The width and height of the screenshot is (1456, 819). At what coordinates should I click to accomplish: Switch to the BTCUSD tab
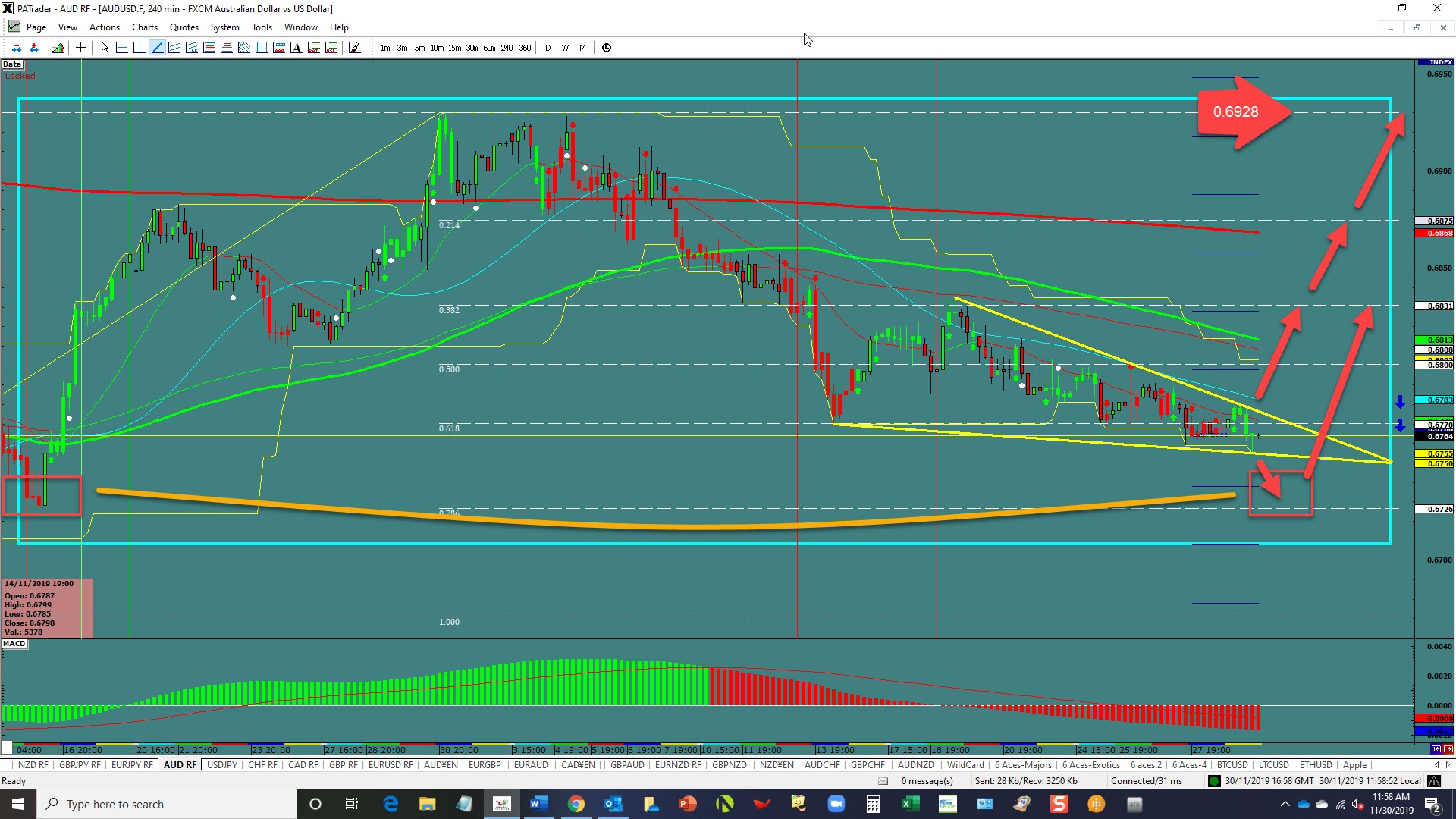point(1232,765)
